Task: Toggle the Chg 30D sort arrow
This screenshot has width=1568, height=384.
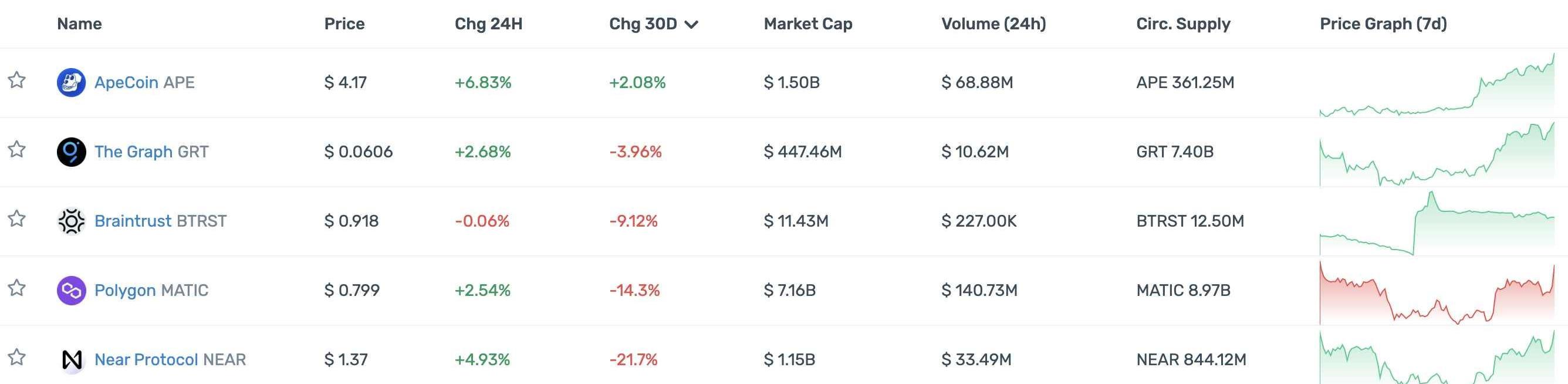Action: coord(691,24)
